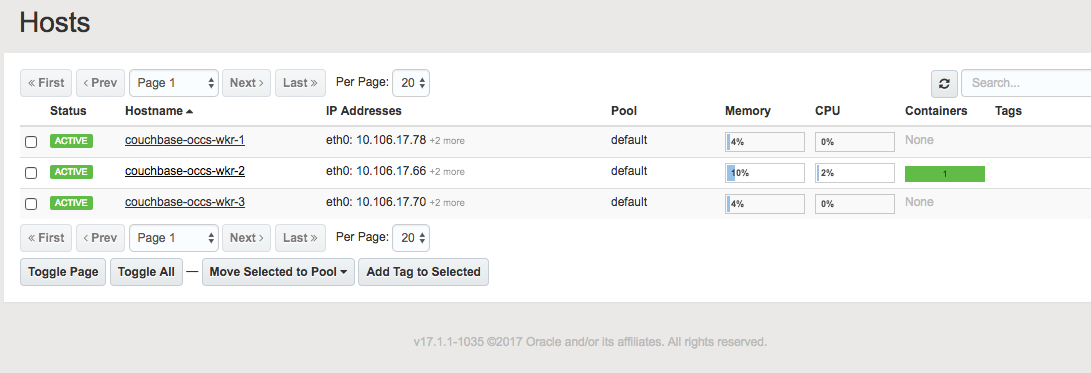
Task: Expand the Move Selected to Pool menu
Action: coord(278,272)
